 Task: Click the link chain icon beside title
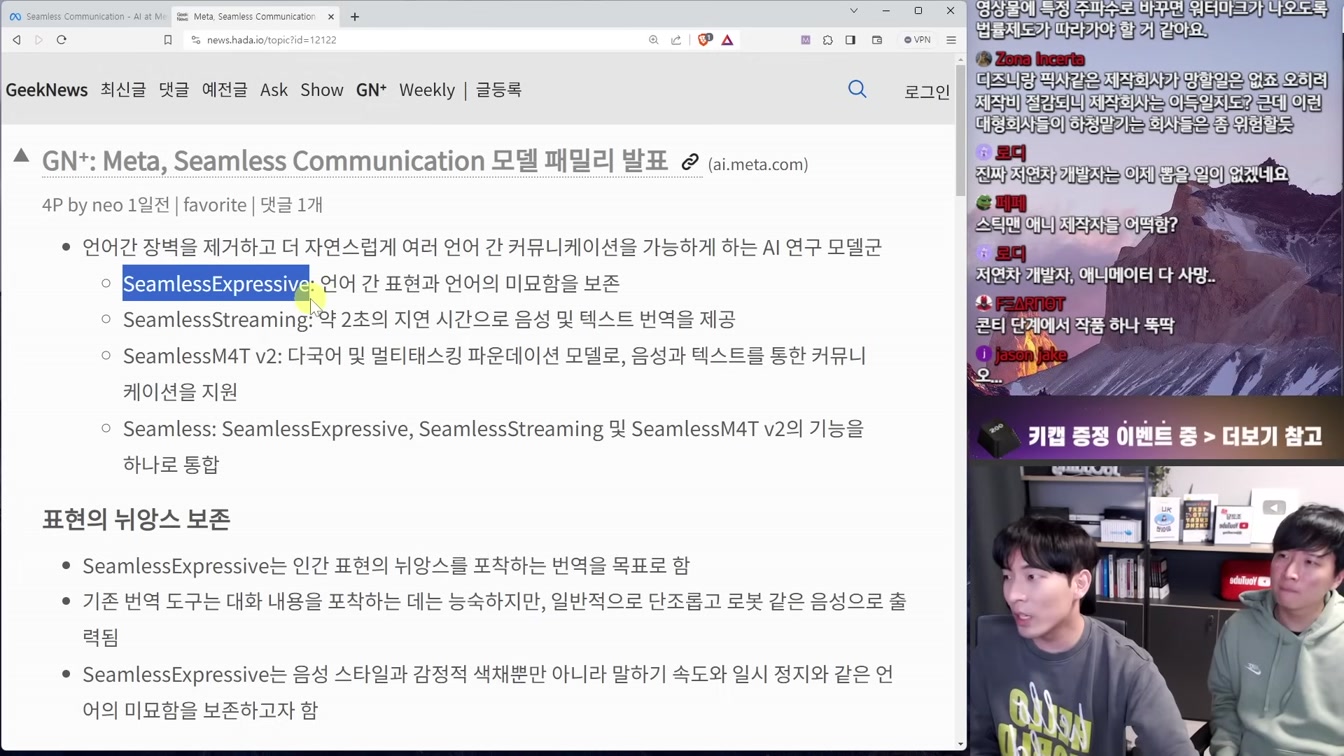tap(690, 162)
